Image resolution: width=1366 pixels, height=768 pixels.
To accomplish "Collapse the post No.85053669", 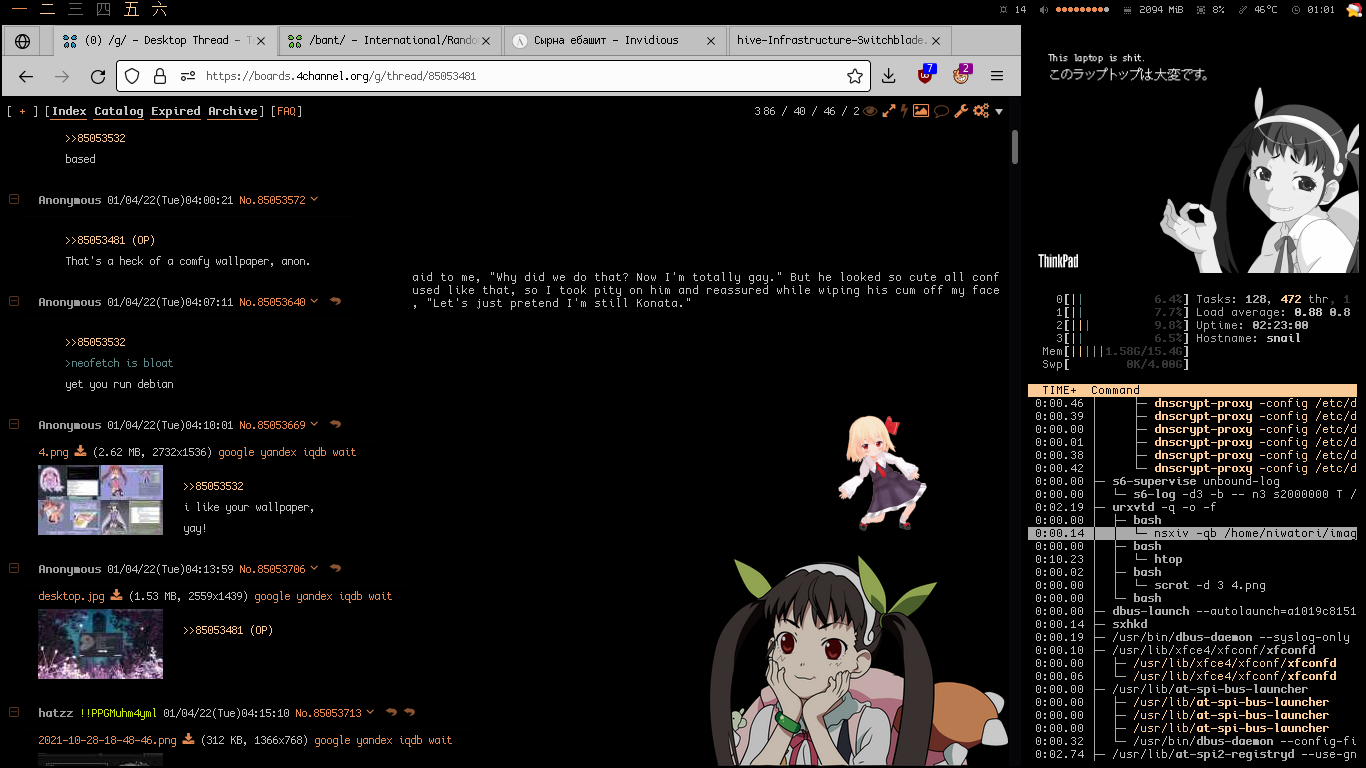I will tap(14, 424).
